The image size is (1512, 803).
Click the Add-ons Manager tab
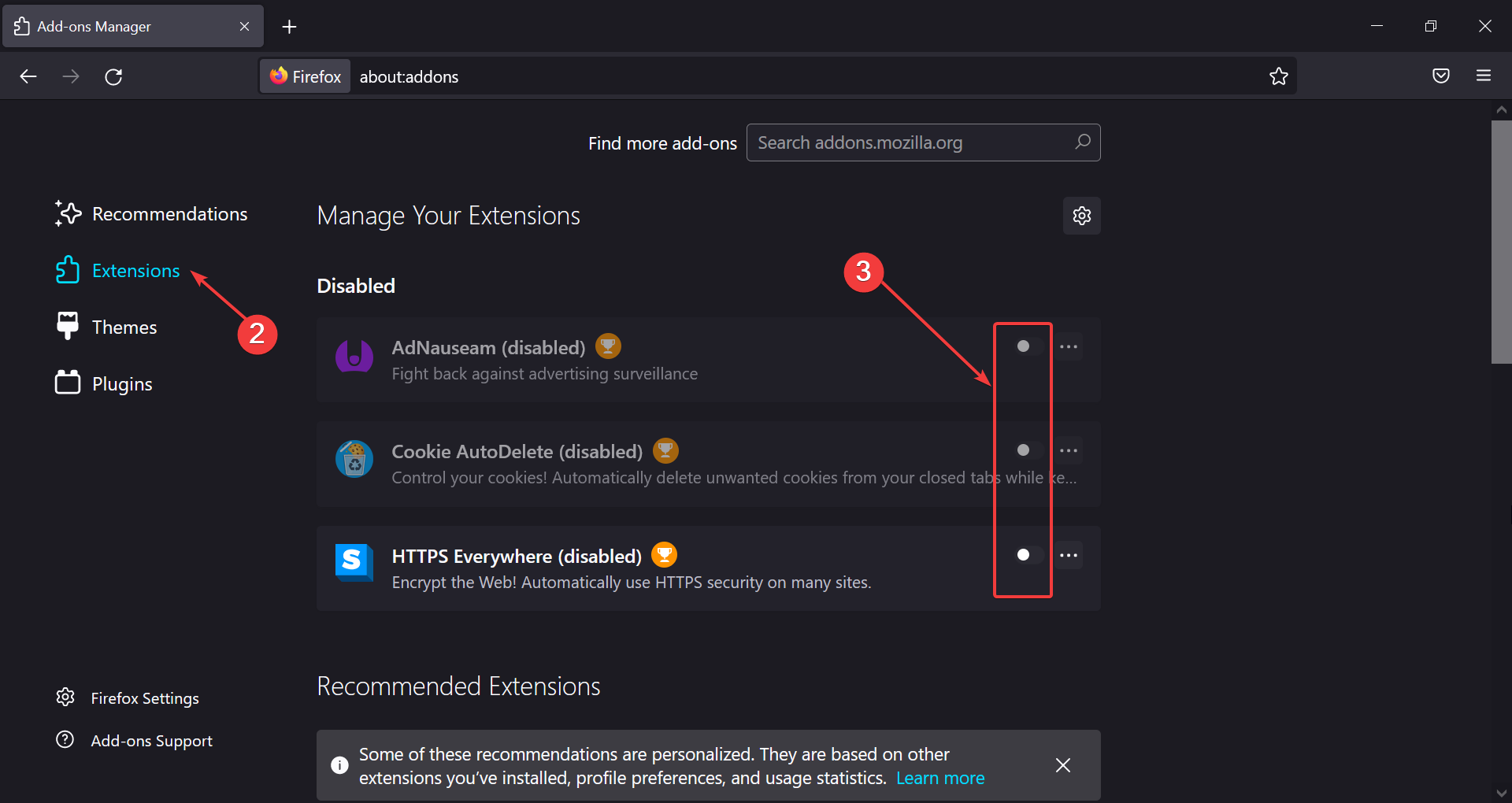133,26
